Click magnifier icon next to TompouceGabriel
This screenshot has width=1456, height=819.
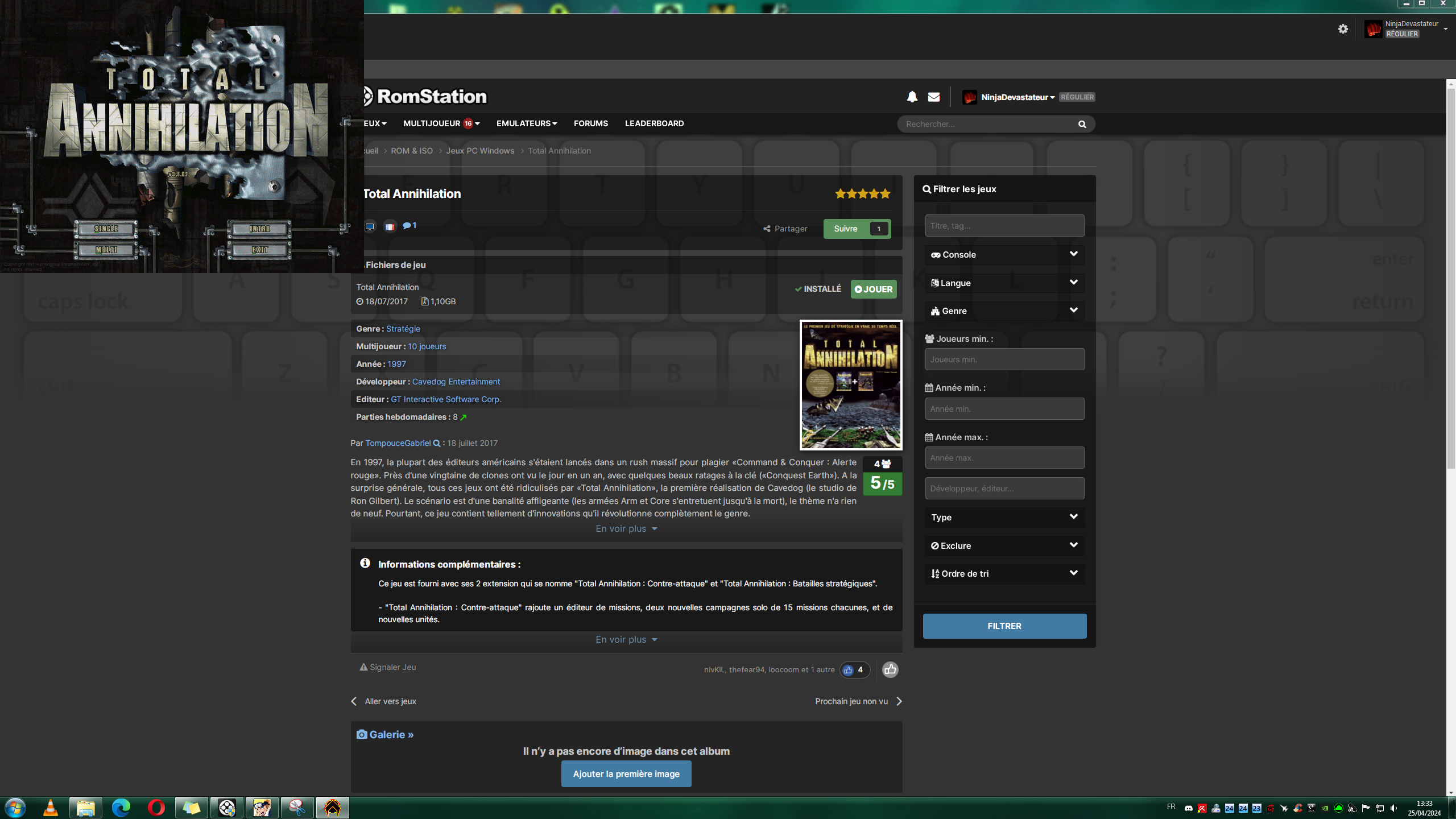[437, 443]
